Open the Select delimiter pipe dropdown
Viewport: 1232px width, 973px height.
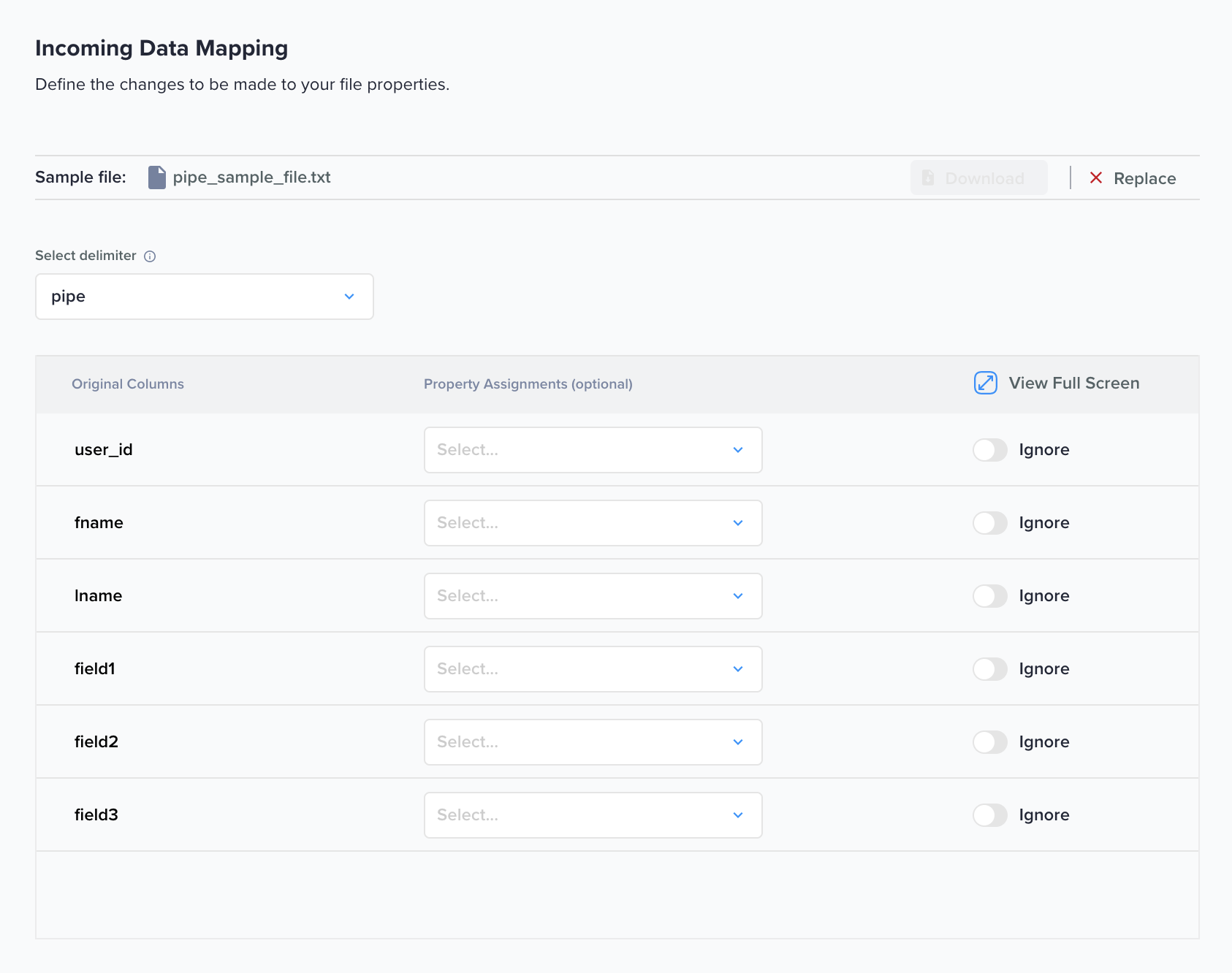pyautogui.click(x=205, y=297)
